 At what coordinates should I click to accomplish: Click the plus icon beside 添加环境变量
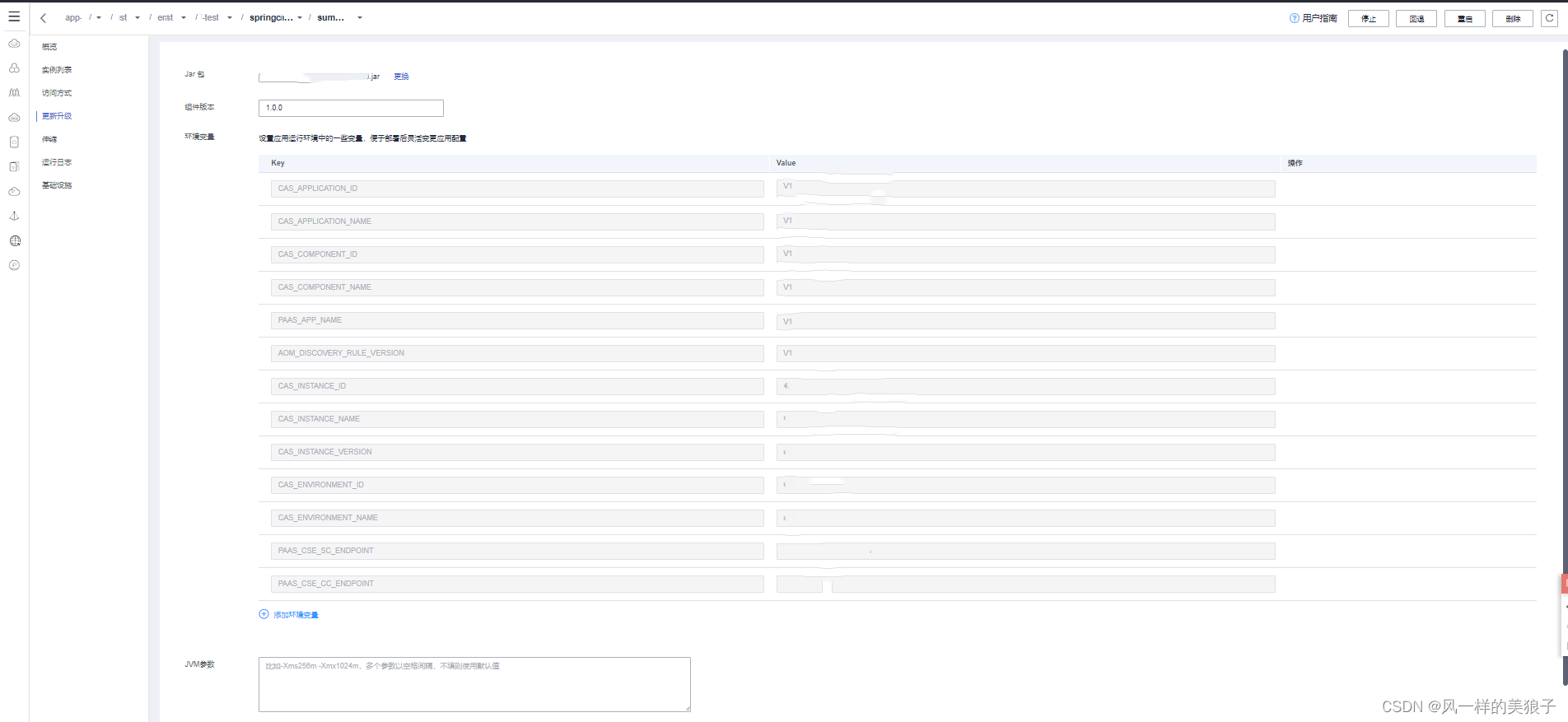tap(264, 614)
